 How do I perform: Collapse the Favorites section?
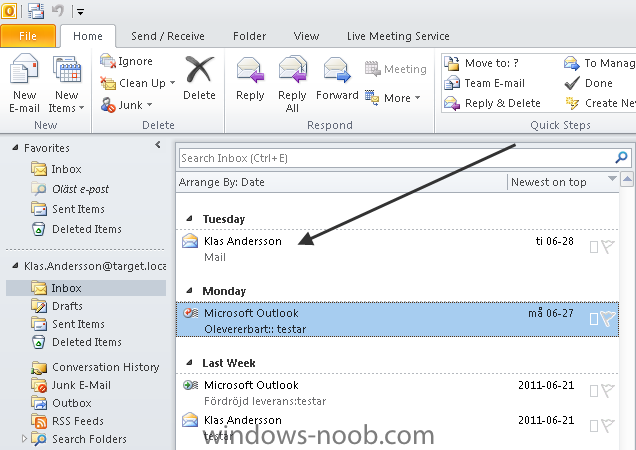pos(15,148)
